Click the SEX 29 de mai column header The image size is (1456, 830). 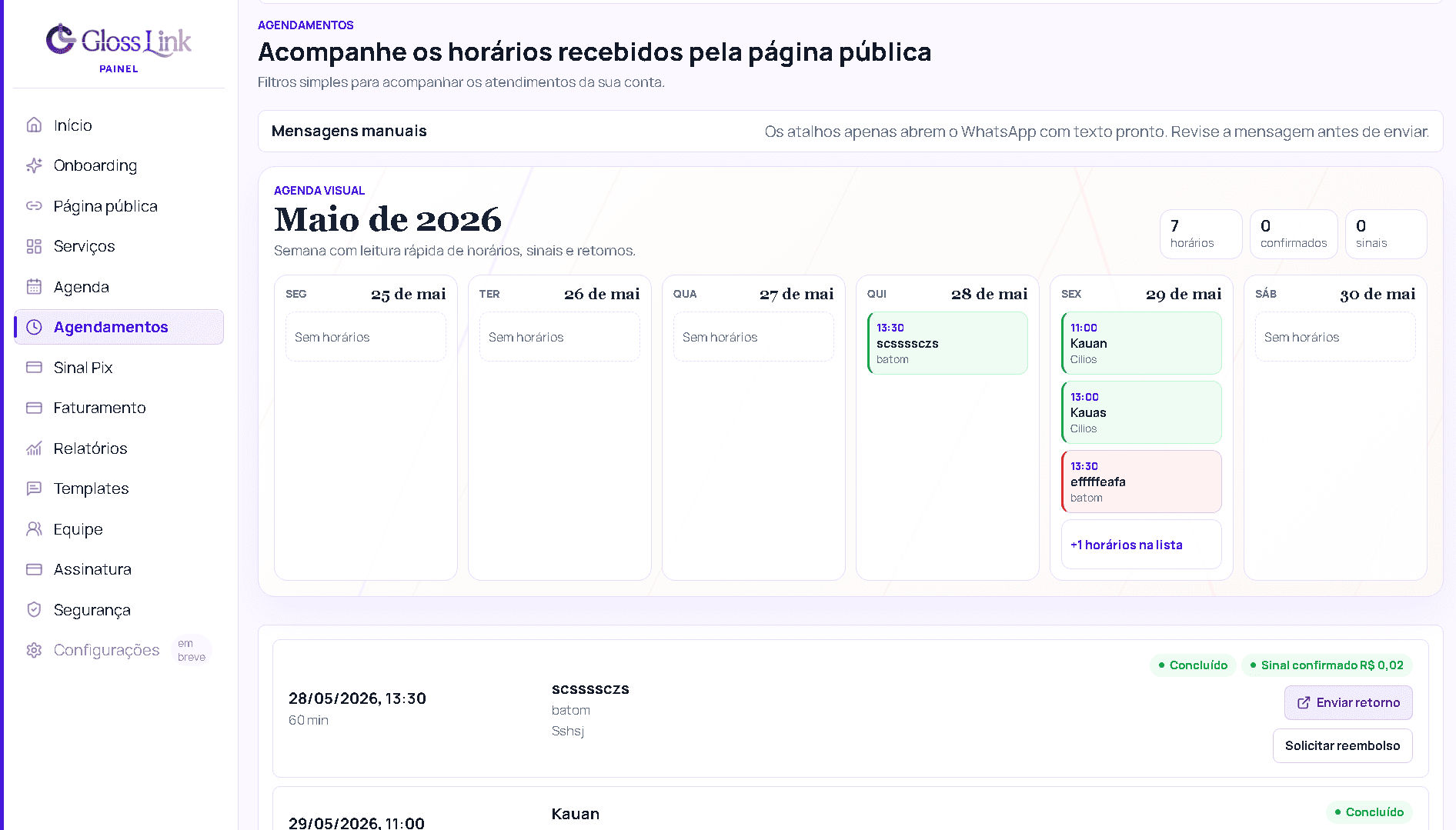coord(1141,294)
